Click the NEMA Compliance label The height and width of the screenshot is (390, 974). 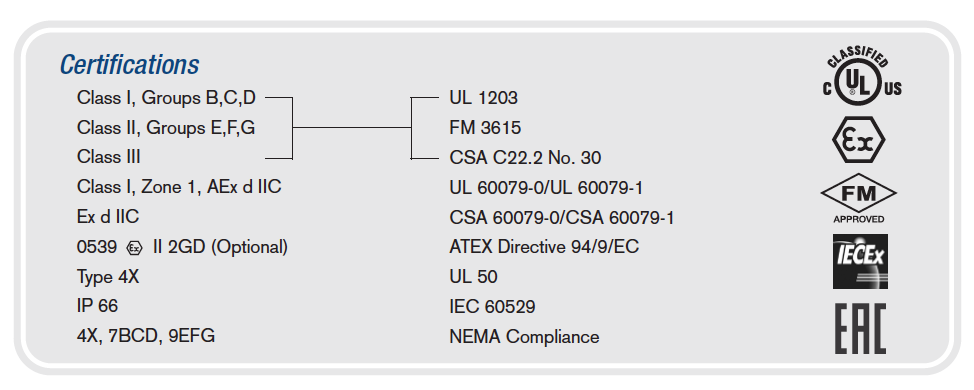tap(524, 337)
